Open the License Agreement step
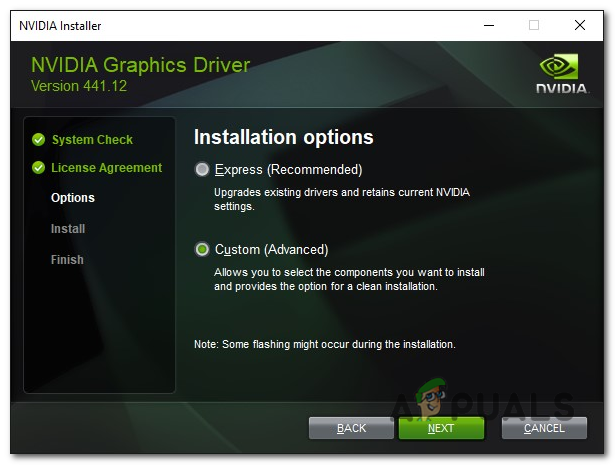Viewport: 615px width, 465px height. (106, 168)
